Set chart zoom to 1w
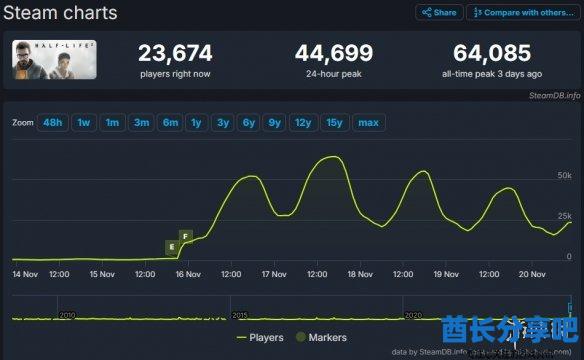 [x=84, y=122]
